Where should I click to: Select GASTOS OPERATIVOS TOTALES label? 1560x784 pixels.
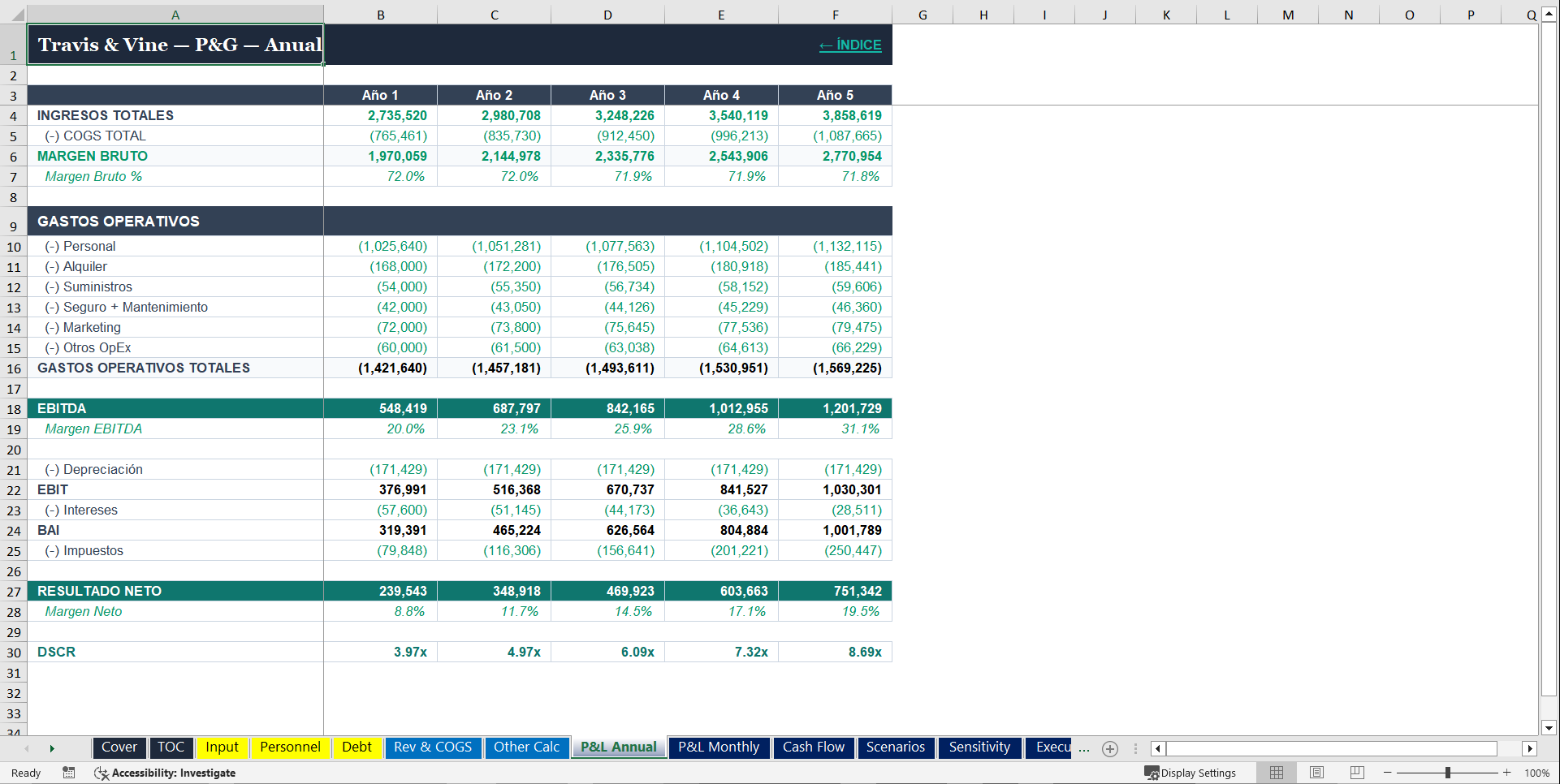[x=175, y=368]
